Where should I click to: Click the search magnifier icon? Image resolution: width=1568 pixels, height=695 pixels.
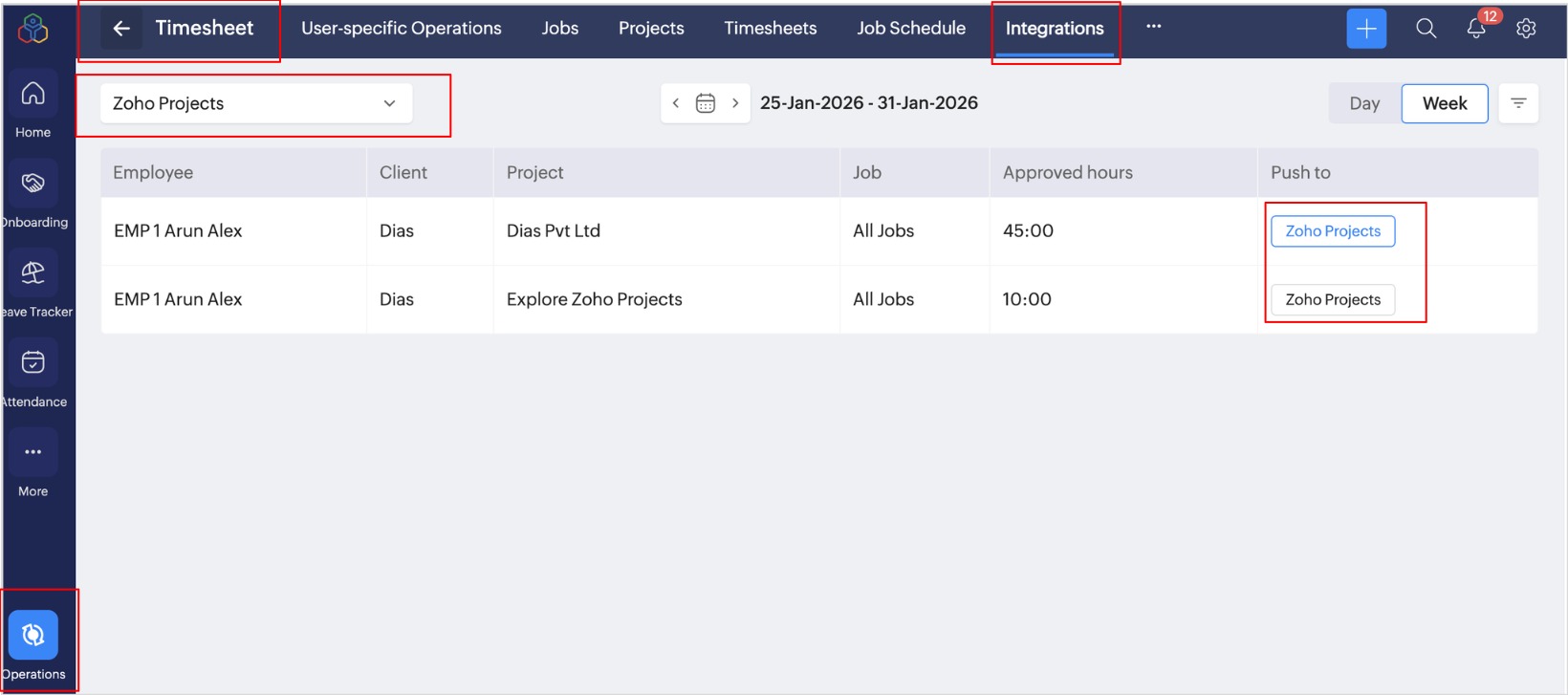tap(1426, 29)
